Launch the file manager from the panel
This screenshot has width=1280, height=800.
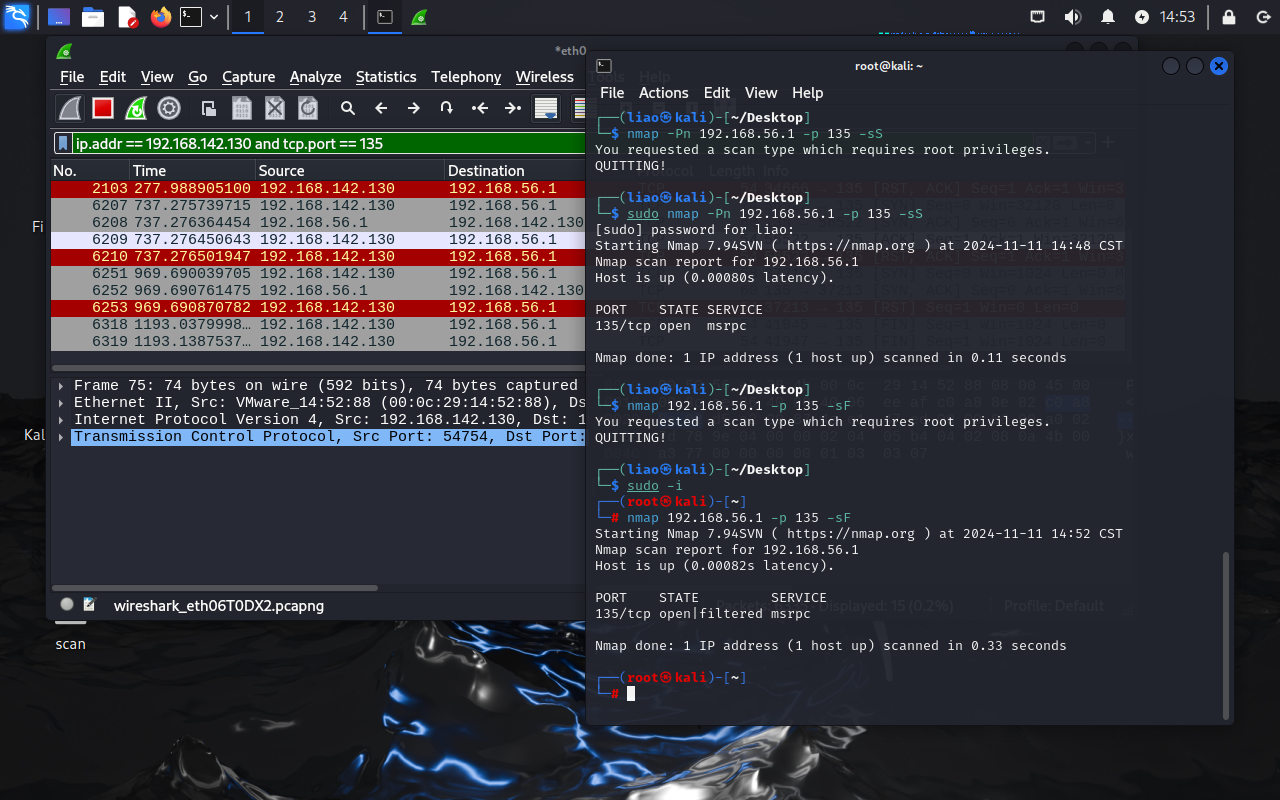[x=93, y=17]
